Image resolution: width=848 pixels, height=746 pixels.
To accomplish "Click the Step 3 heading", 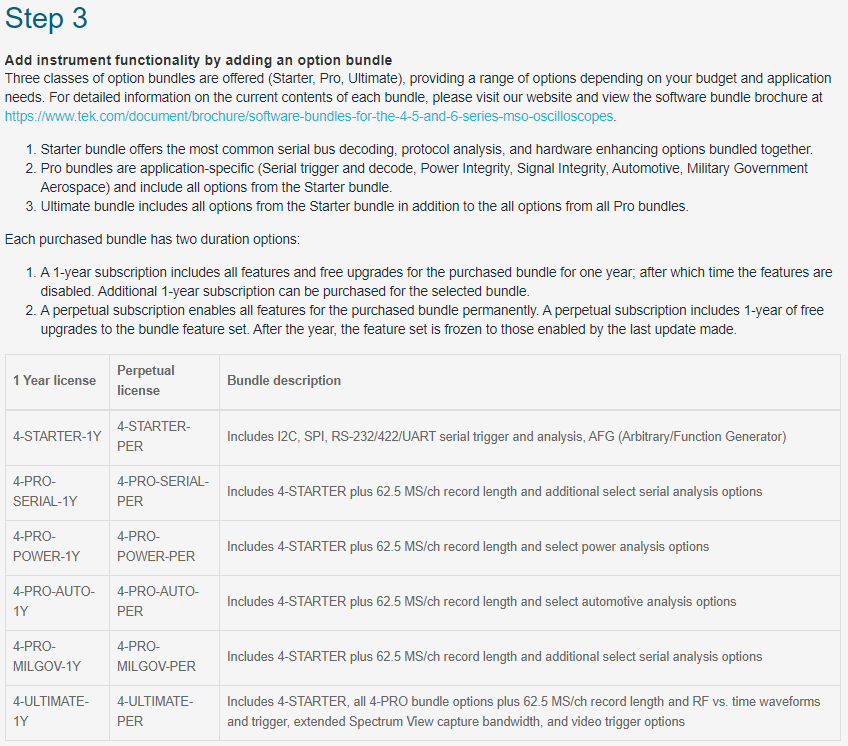I will click(46, 18).
